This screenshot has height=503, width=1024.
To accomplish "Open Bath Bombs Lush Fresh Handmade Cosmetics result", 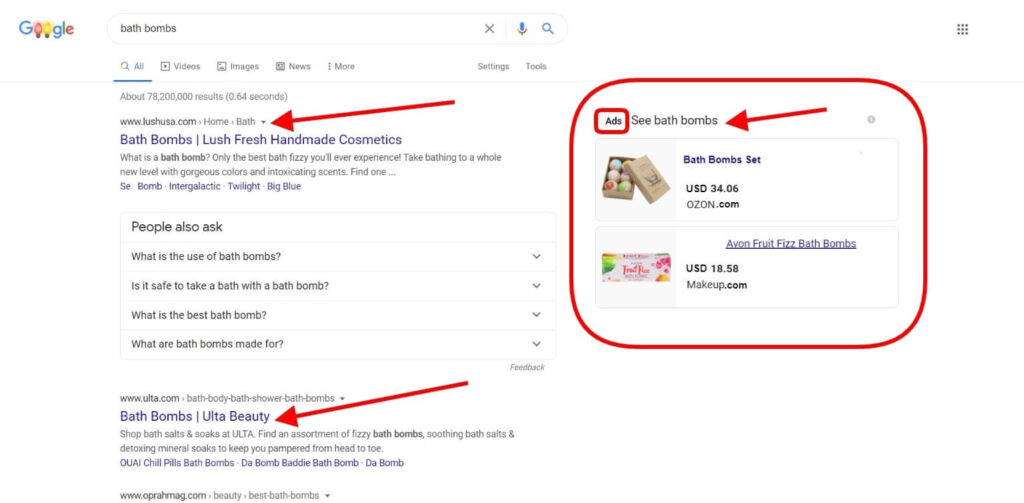I will 261,139.
